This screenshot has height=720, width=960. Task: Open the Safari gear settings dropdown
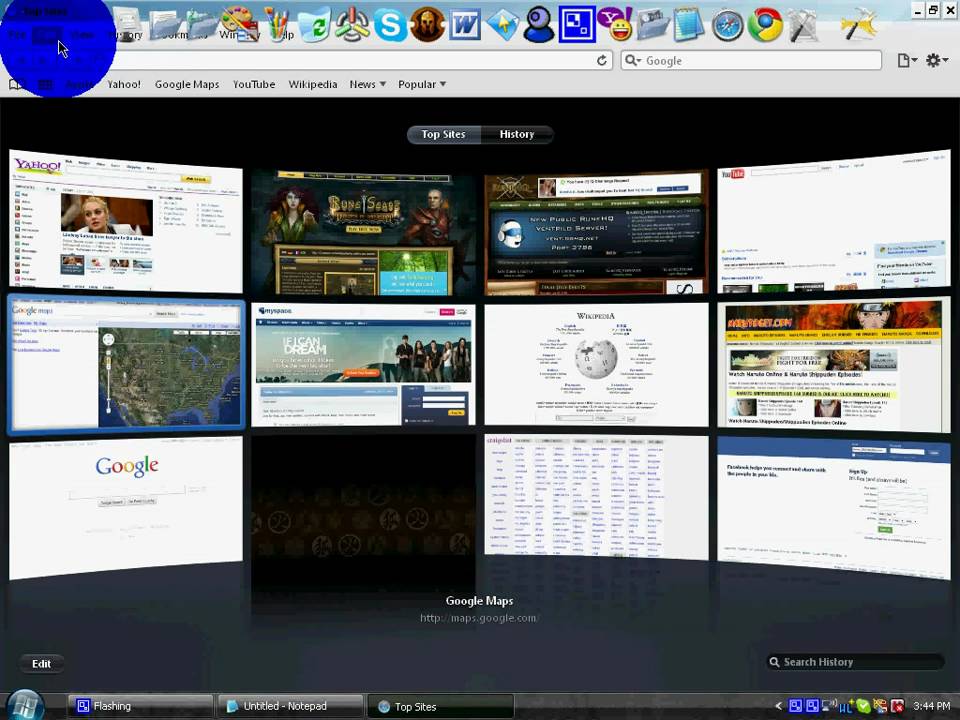(x=937, y=60)
